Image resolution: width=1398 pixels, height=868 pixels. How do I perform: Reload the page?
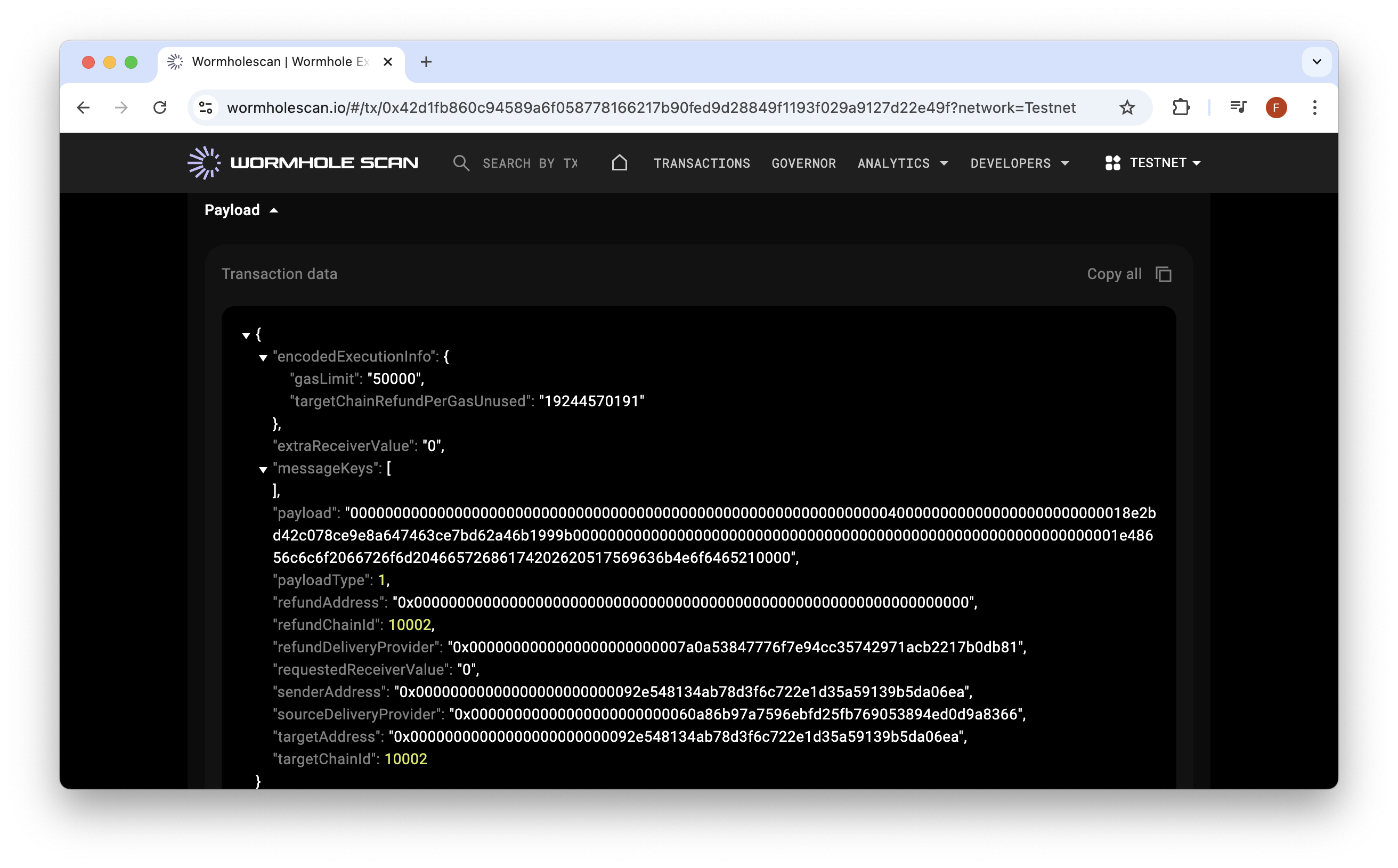160,108
